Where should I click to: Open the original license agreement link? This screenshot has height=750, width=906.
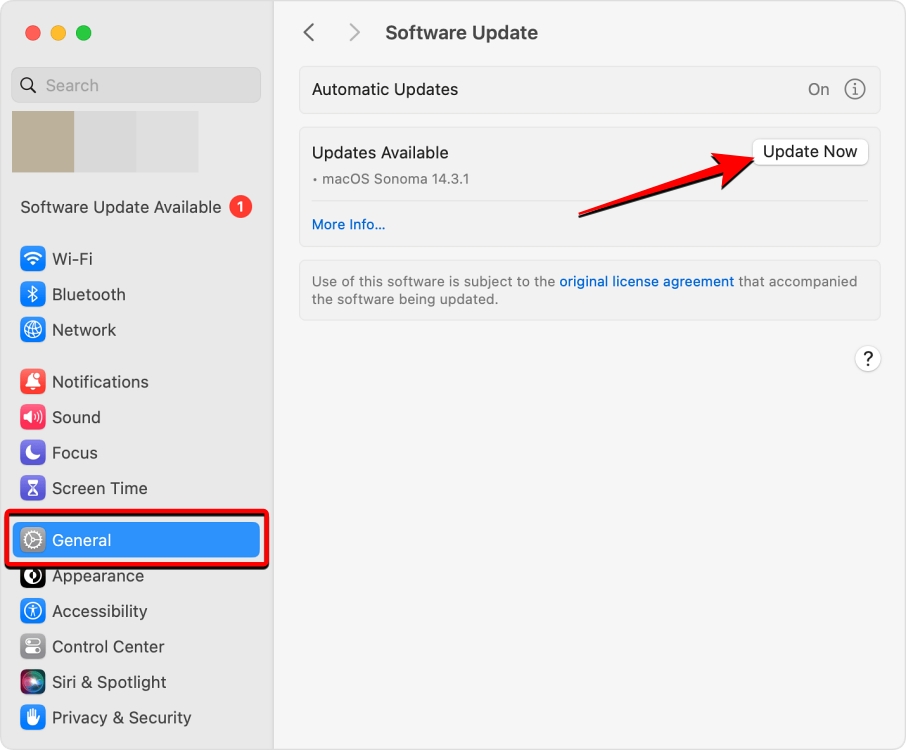pyautogui.click(x=645, y=281)
